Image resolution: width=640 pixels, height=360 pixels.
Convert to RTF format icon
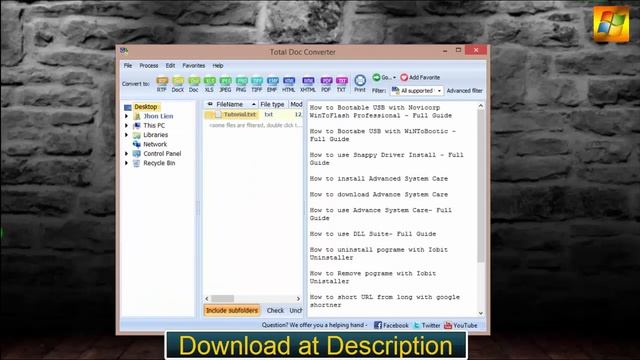pyautogui.click(x=162, y=84)
